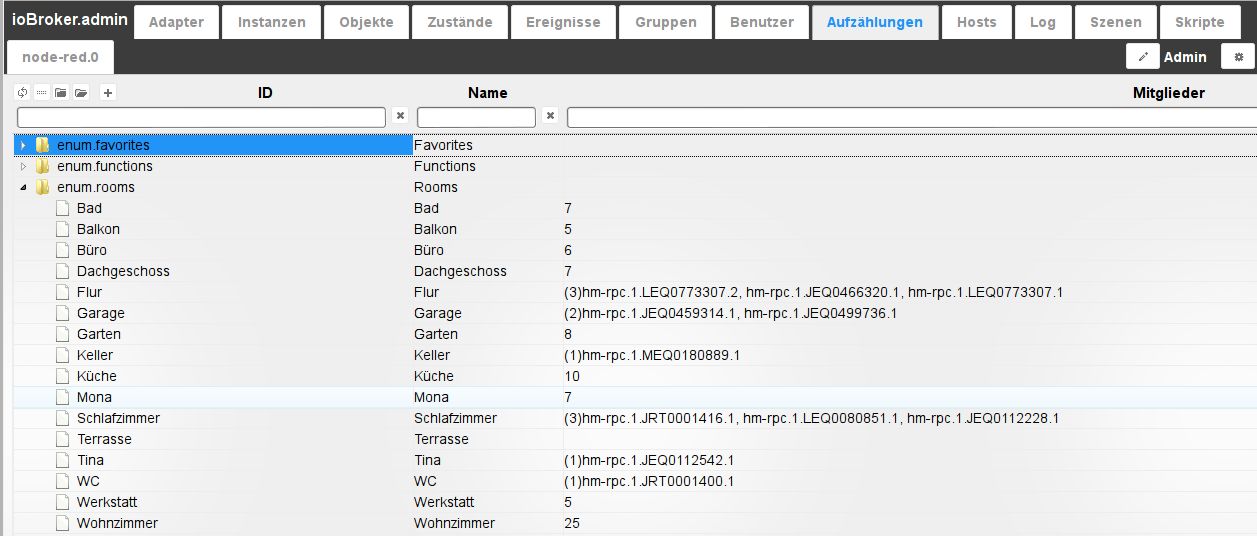Collapse the enum.rooms folder
The image size is (1257, 536).
coord(24,188)
